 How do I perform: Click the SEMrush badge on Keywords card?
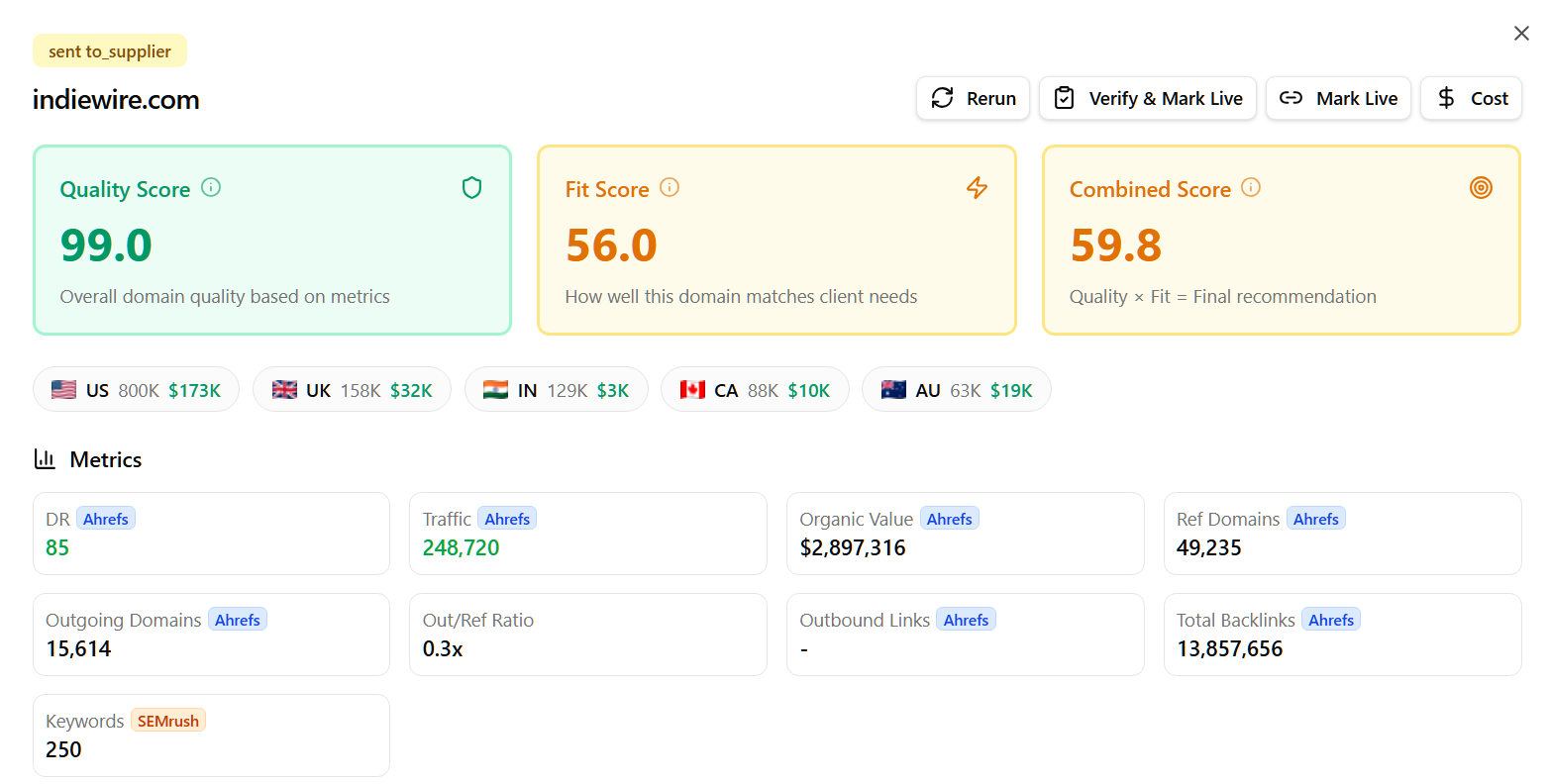click(167, 720)
